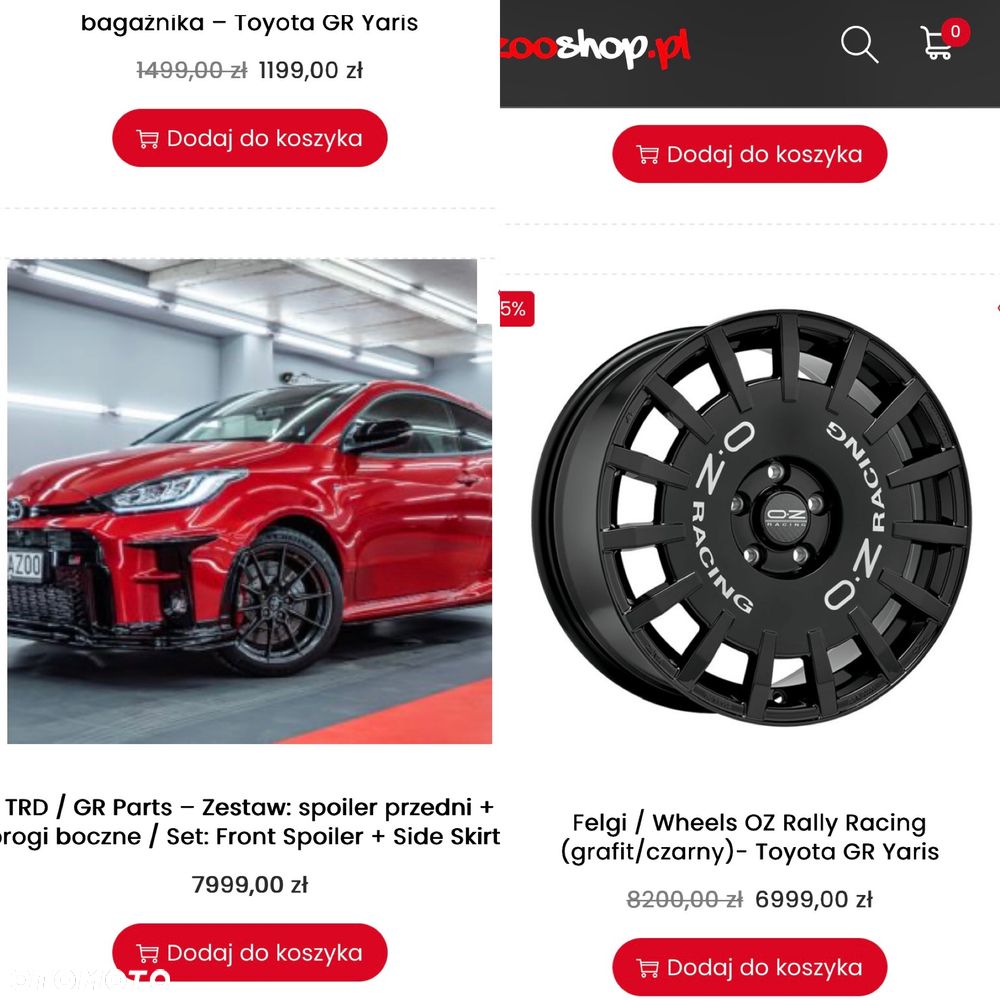Viewport: 1000px width, 1000px height.
Task: Add TRD GR Parts spoiler set to cart
Action: (250, 952)
